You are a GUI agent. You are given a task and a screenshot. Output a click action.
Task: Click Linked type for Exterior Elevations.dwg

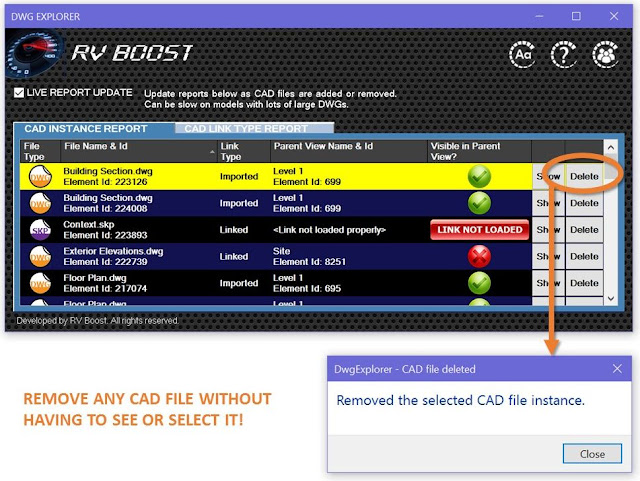click(233, 256)
